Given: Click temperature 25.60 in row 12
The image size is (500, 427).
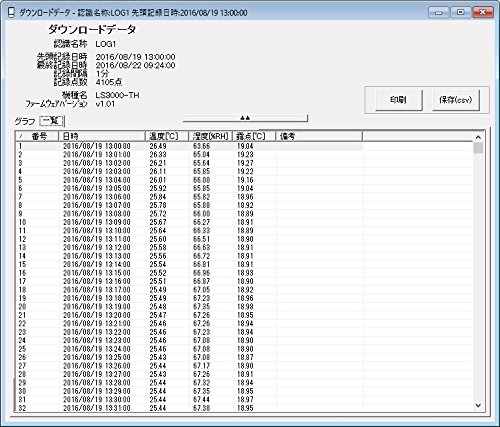Looking at the screenshot, I should [x=158, y=239].
